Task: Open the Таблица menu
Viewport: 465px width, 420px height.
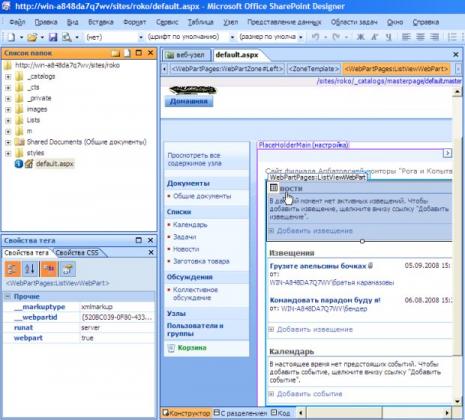Action: coord(200,22)
